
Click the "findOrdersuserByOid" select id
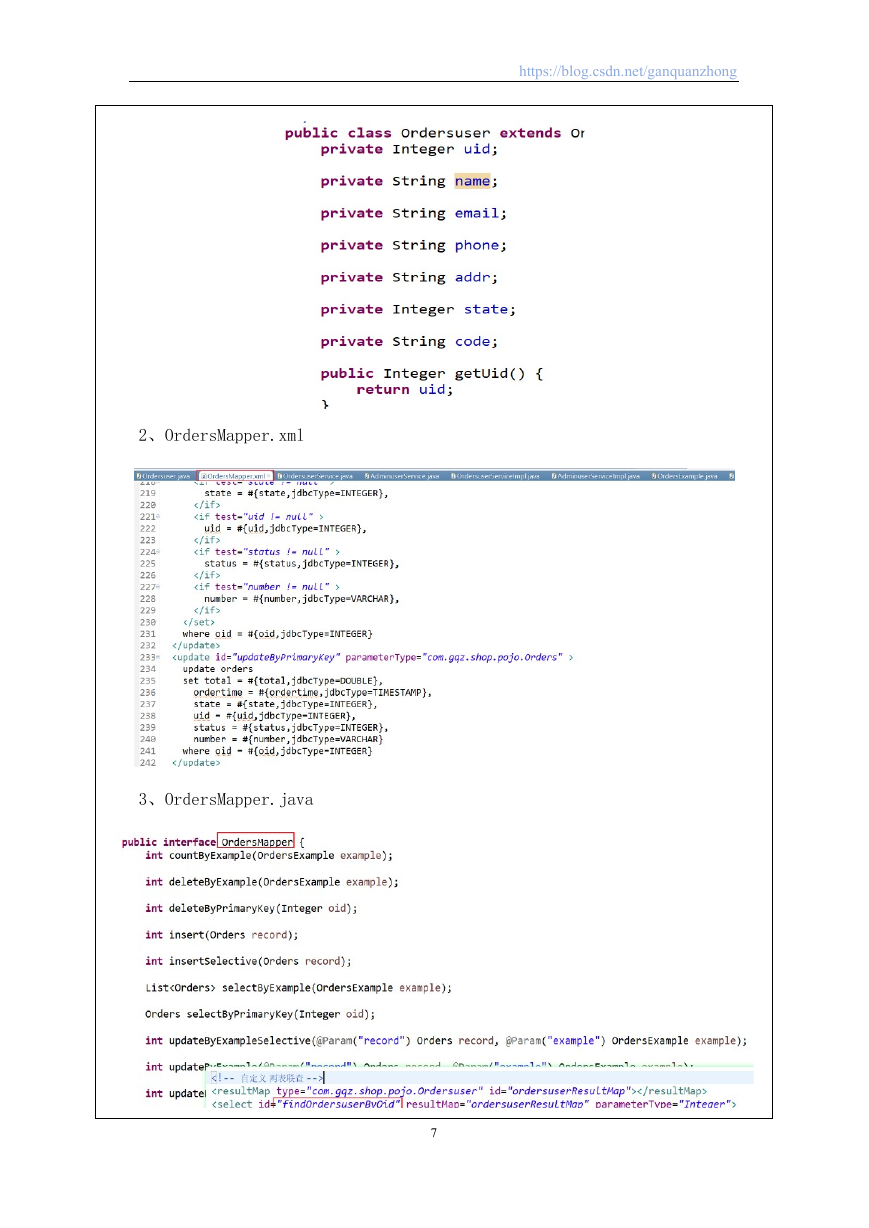click(337, 1104)
